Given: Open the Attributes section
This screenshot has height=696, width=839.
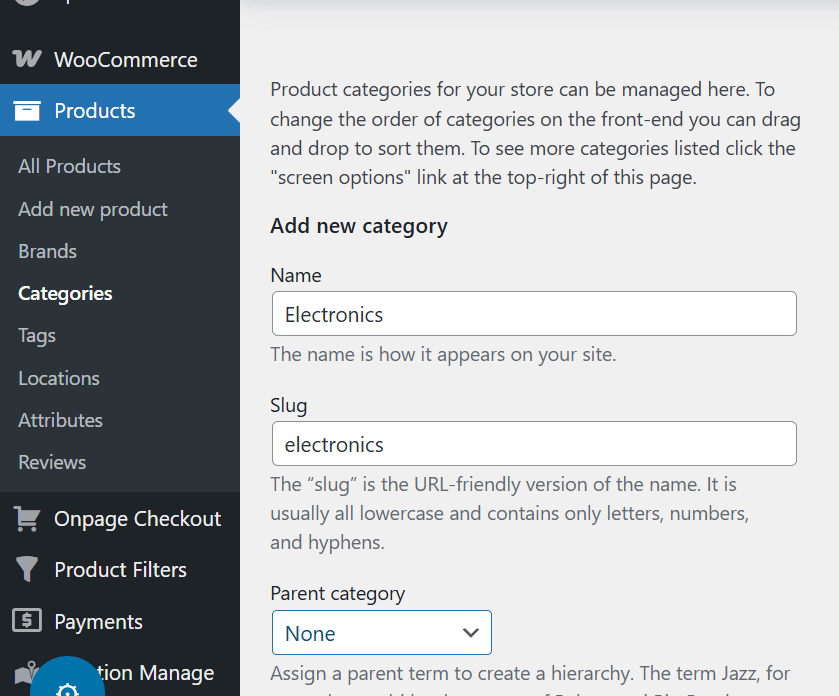Looking at the screenshot, I should 60,420.
